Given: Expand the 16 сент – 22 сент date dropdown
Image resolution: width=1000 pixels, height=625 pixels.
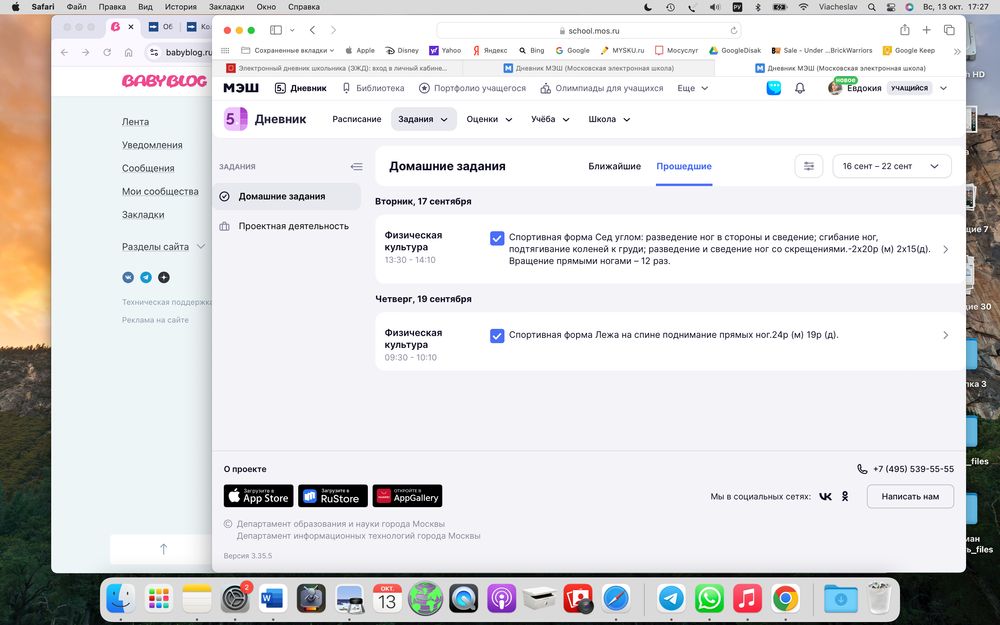Looking at the screenshot, I should coord(891,166).
